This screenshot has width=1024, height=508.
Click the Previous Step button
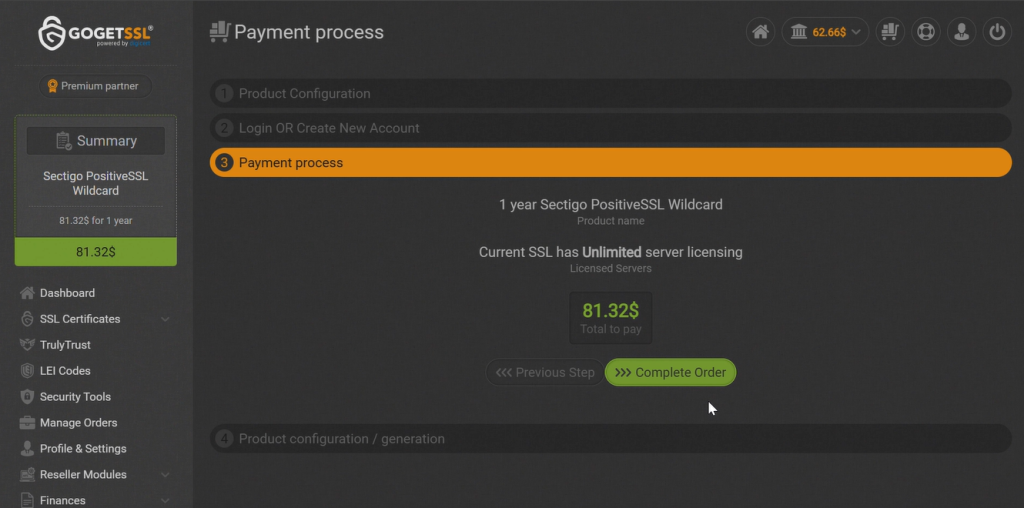coord(545,372)
